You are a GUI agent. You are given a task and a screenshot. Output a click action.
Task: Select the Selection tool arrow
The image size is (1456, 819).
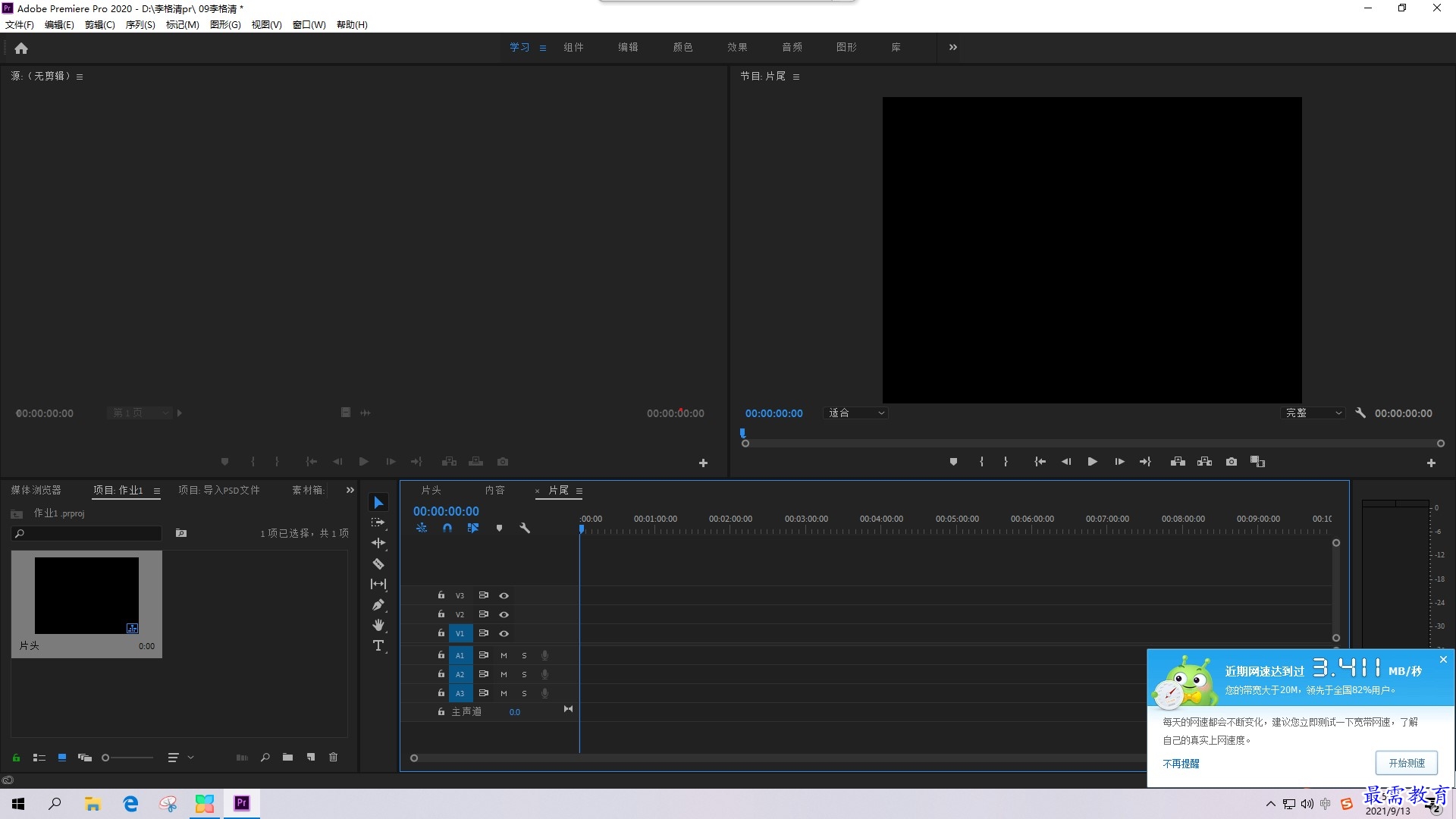(x=378, y=503)
